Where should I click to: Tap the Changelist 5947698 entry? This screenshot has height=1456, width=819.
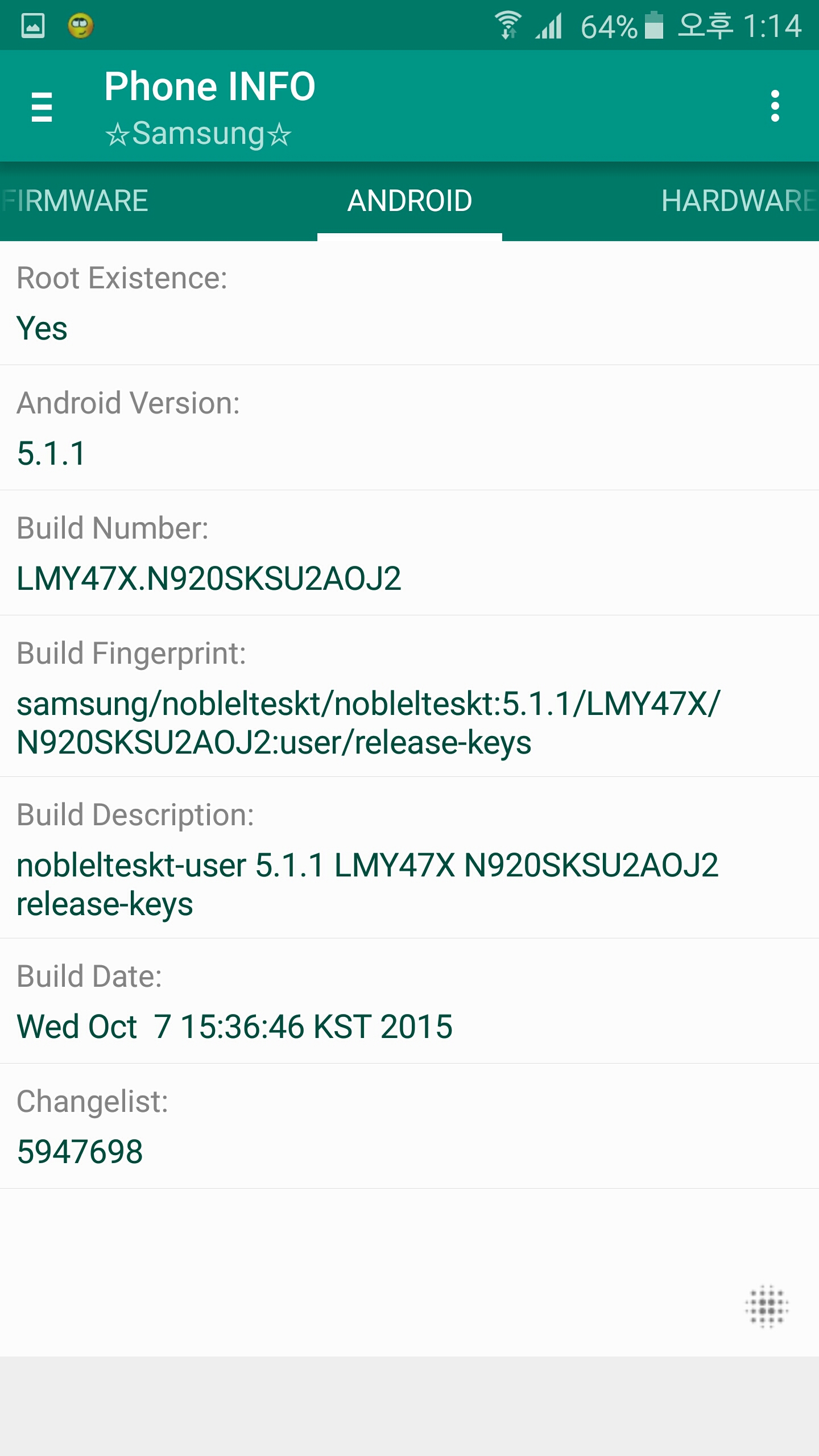(x=409, y=1126)
